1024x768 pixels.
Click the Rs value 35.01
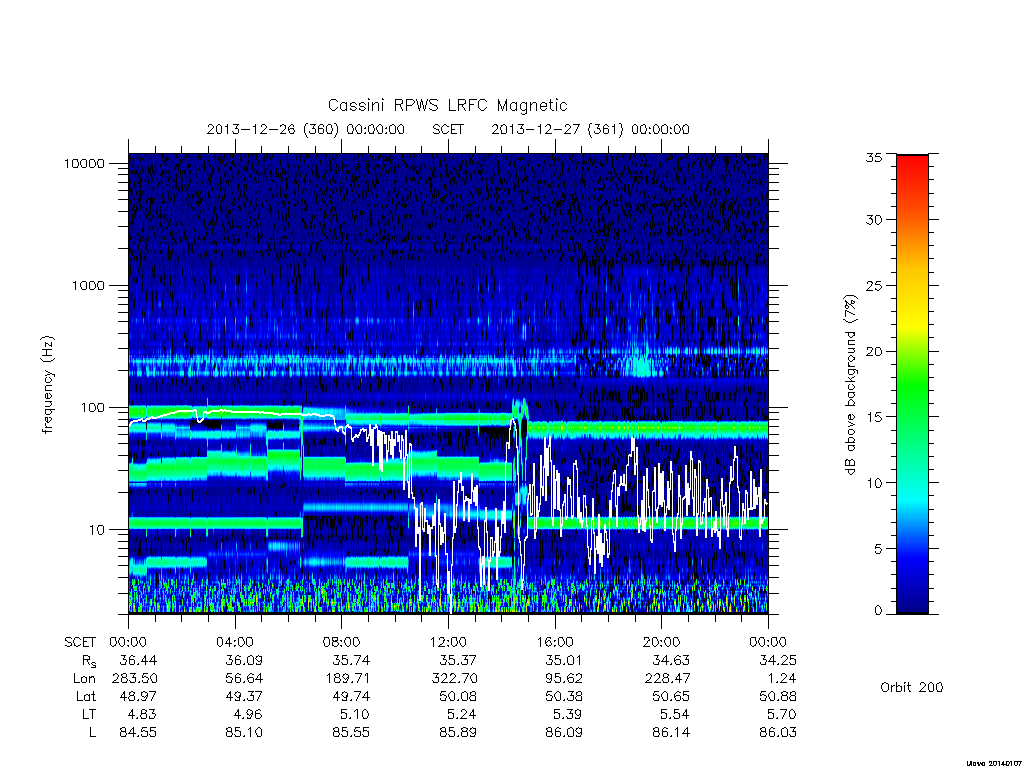tap(564, 660)
